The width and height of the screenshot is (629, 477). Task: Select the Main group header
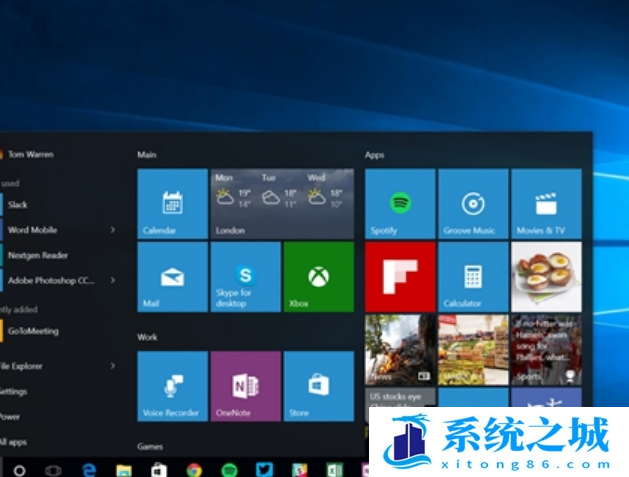coord(147,154)
